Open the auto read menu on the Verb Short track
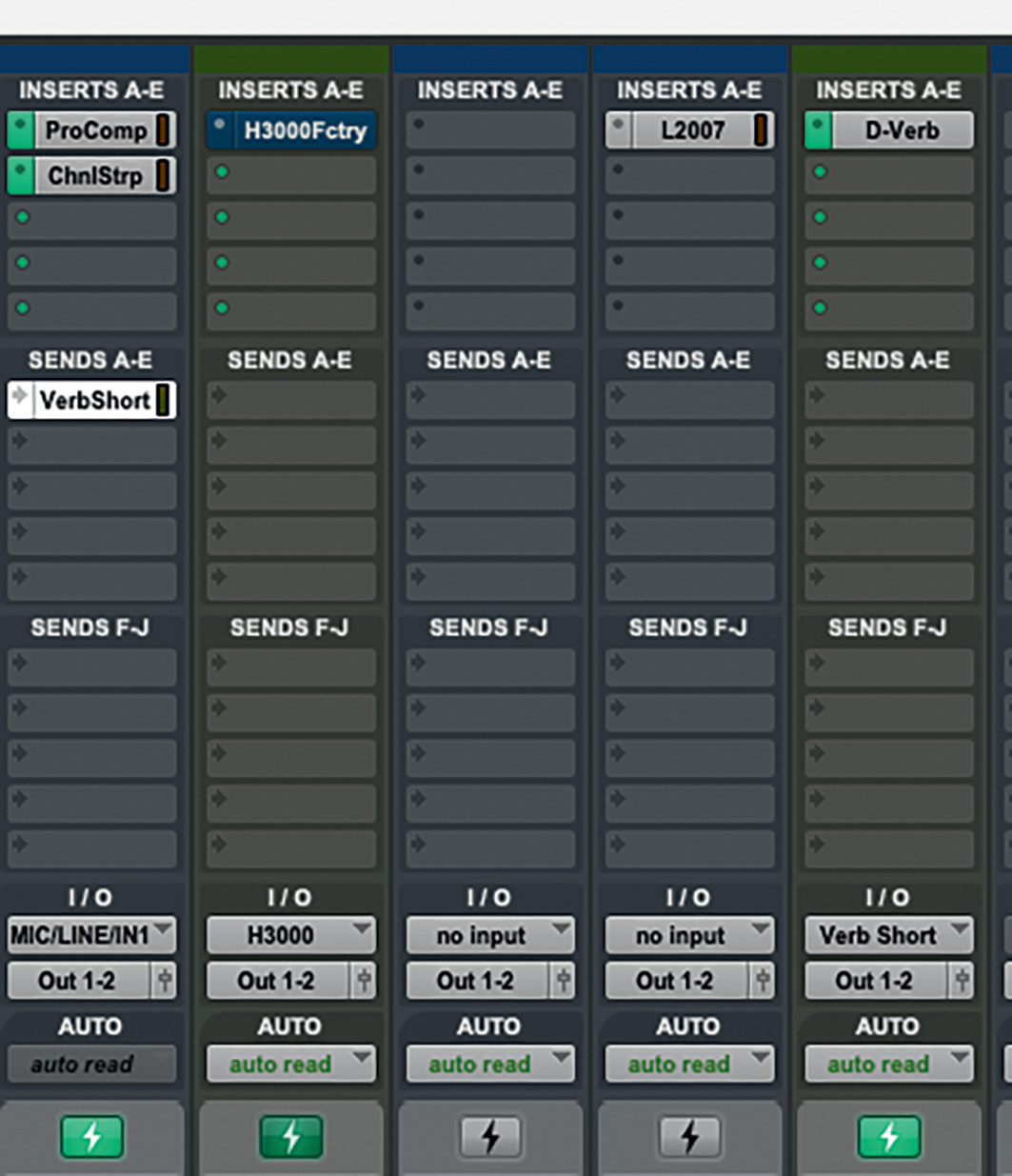Image resolution: width=1012 pixels, height=1176 pixels. [888, 1064]
